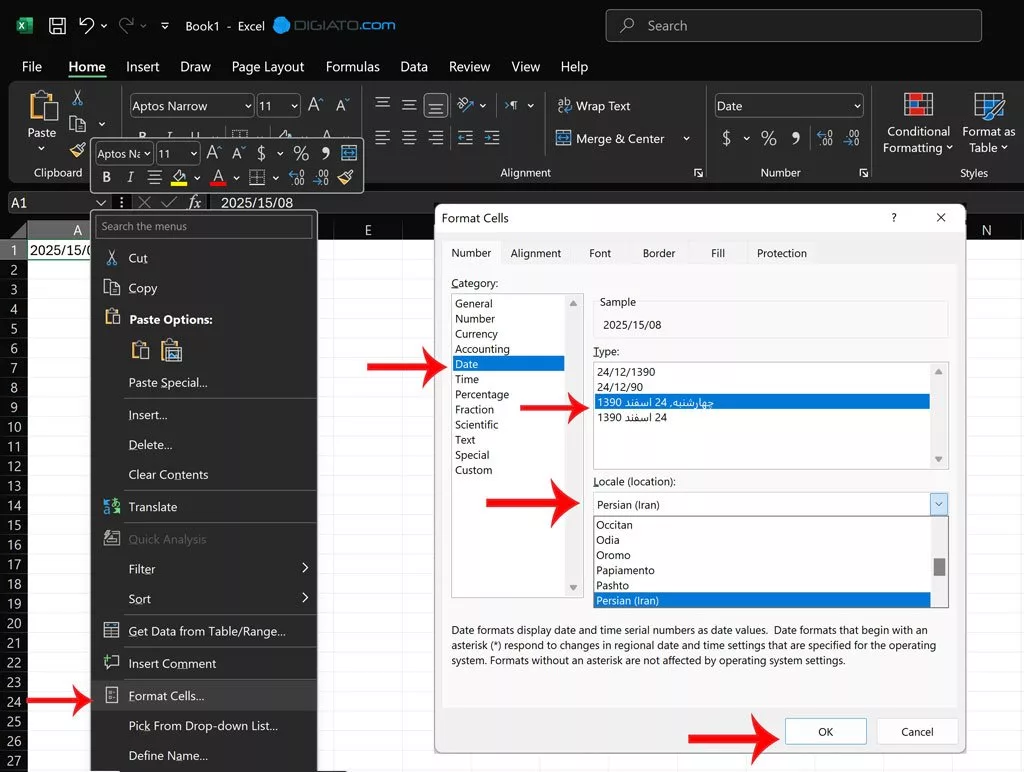Choose Paste Special... from the context menu
The image size is (1024, 772).
point(204,383)
